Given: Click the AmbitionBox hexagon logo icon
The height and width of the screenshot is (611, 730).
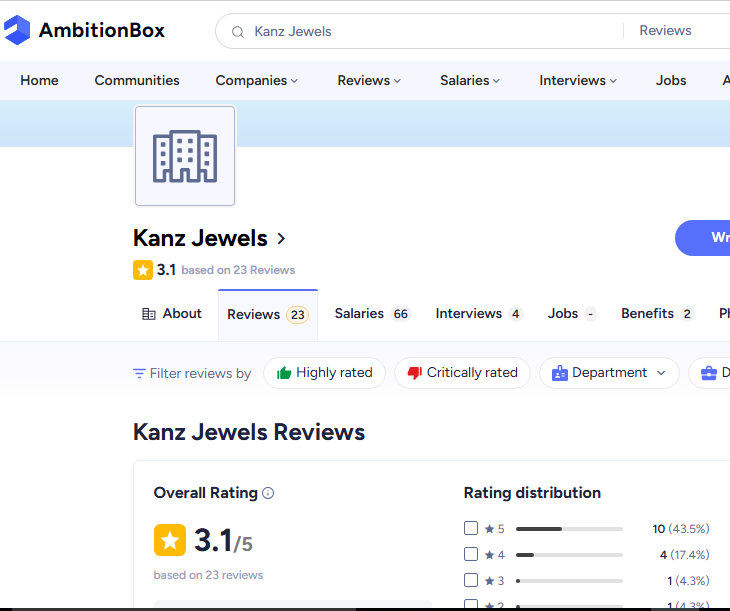Looking at the screenshot, I should point(17,30).
